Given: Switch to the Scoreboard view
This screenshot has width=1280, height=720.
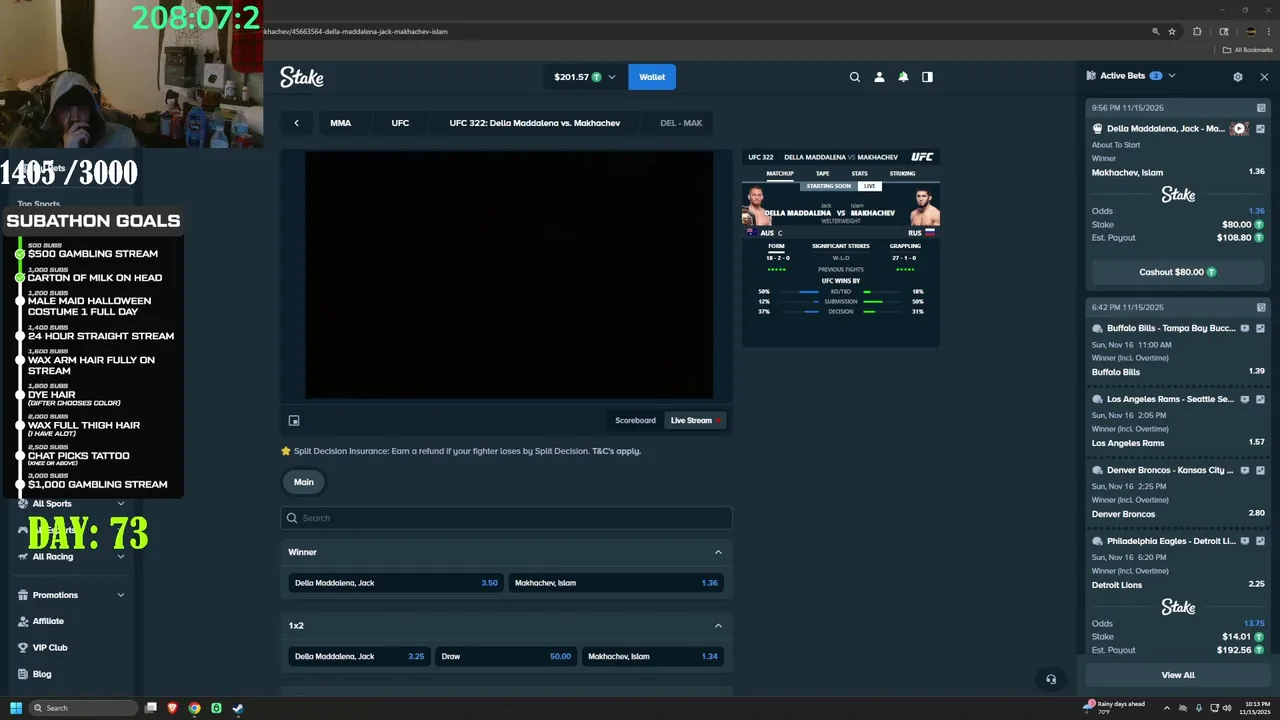Looking at the screenshot, I should click(635, 421).
